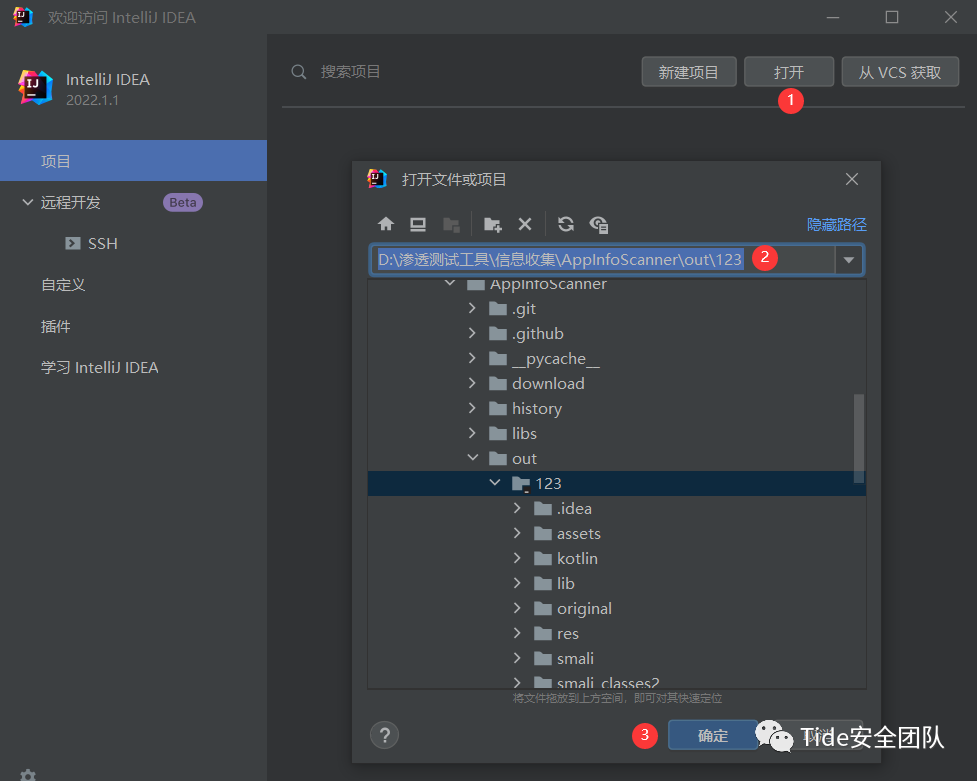The height and width of the screenshot is (781, 977).
Task: Select the .idea folder row
Action: point(616,509)
